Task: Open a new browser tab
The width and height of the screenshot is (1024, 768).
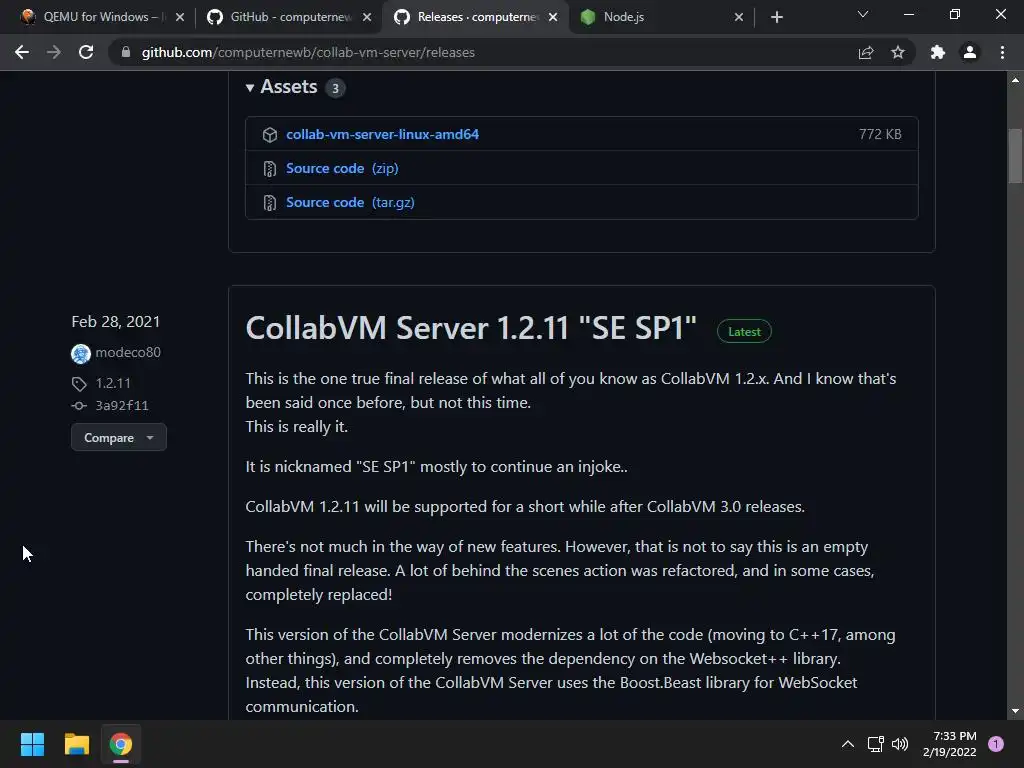Action: click(776, 17)
